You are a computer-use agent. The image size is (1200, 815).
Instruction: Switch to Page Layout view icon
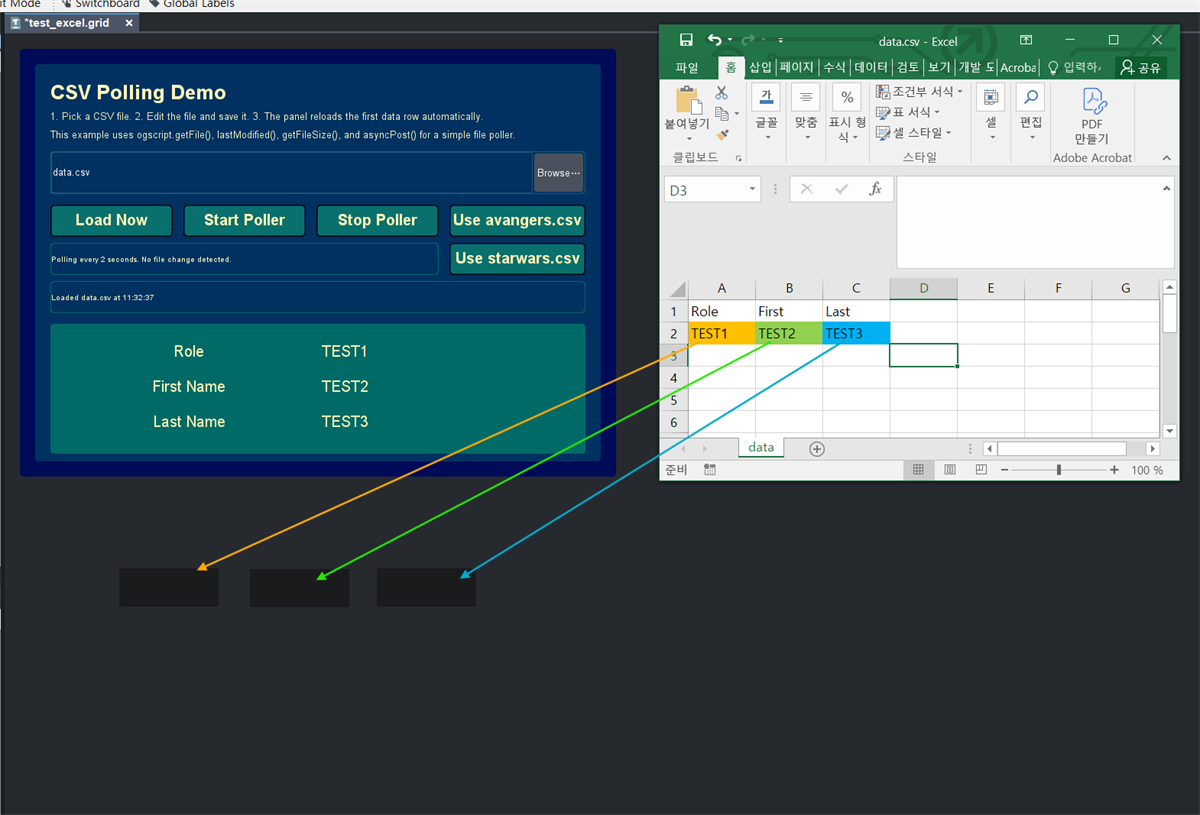coord(950,469)
